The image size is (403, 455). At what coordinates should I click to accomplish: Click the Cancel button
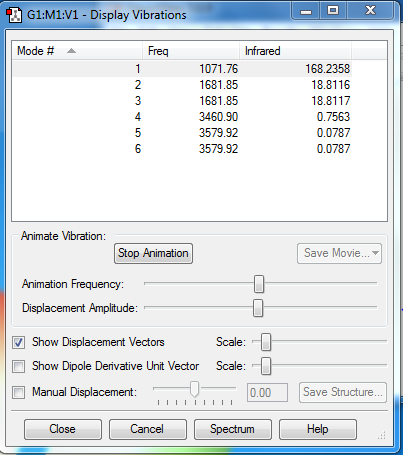tap(148, 429)
